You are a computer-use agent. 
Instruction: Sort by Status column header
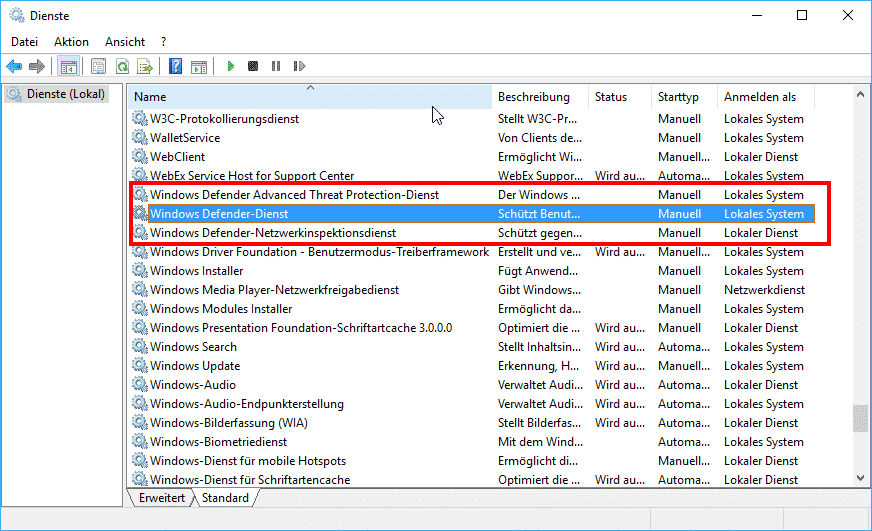click(x=620, y=97)
